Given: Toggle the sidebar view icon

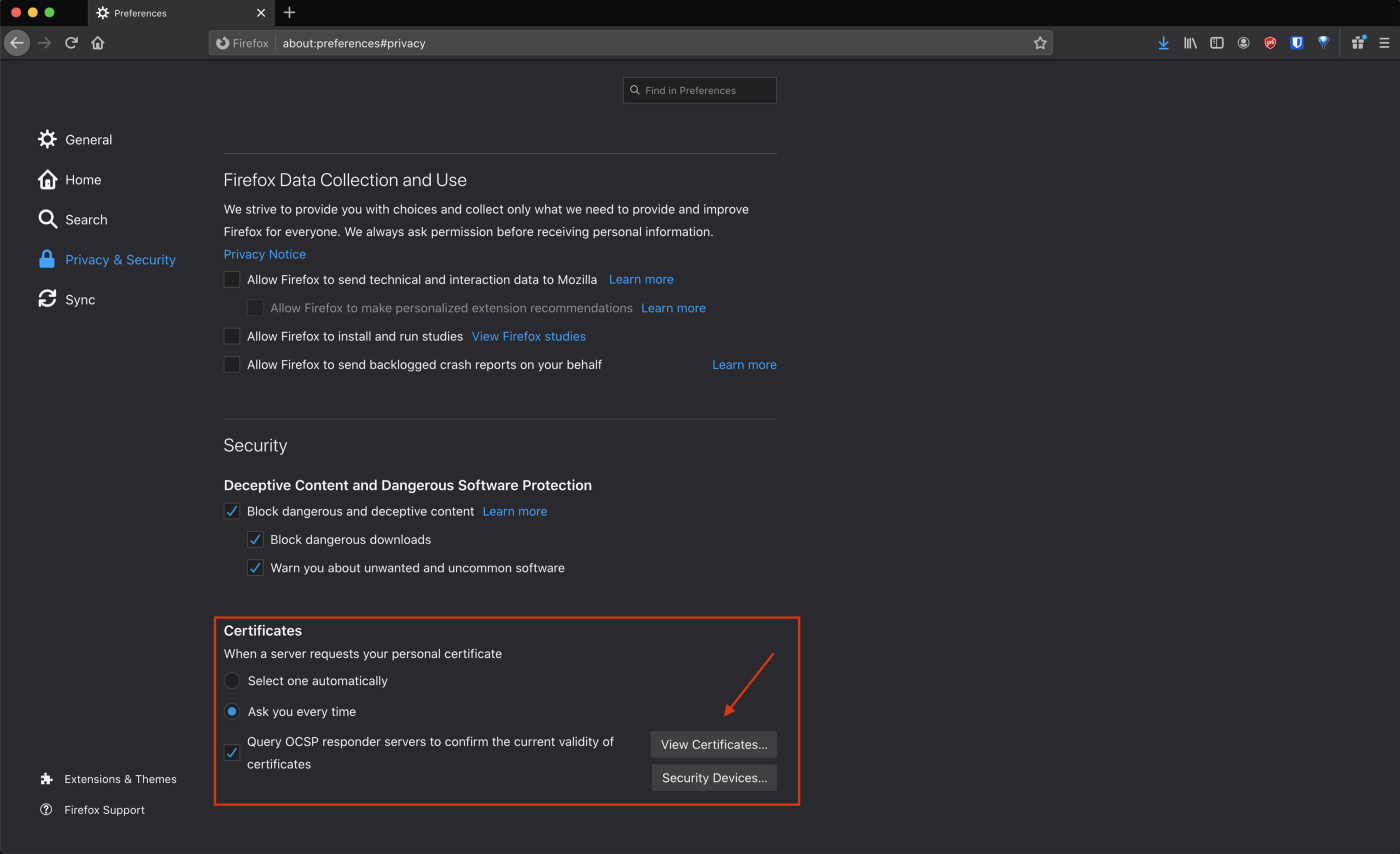Looking at the screenshot, I should click(1217, 43).
